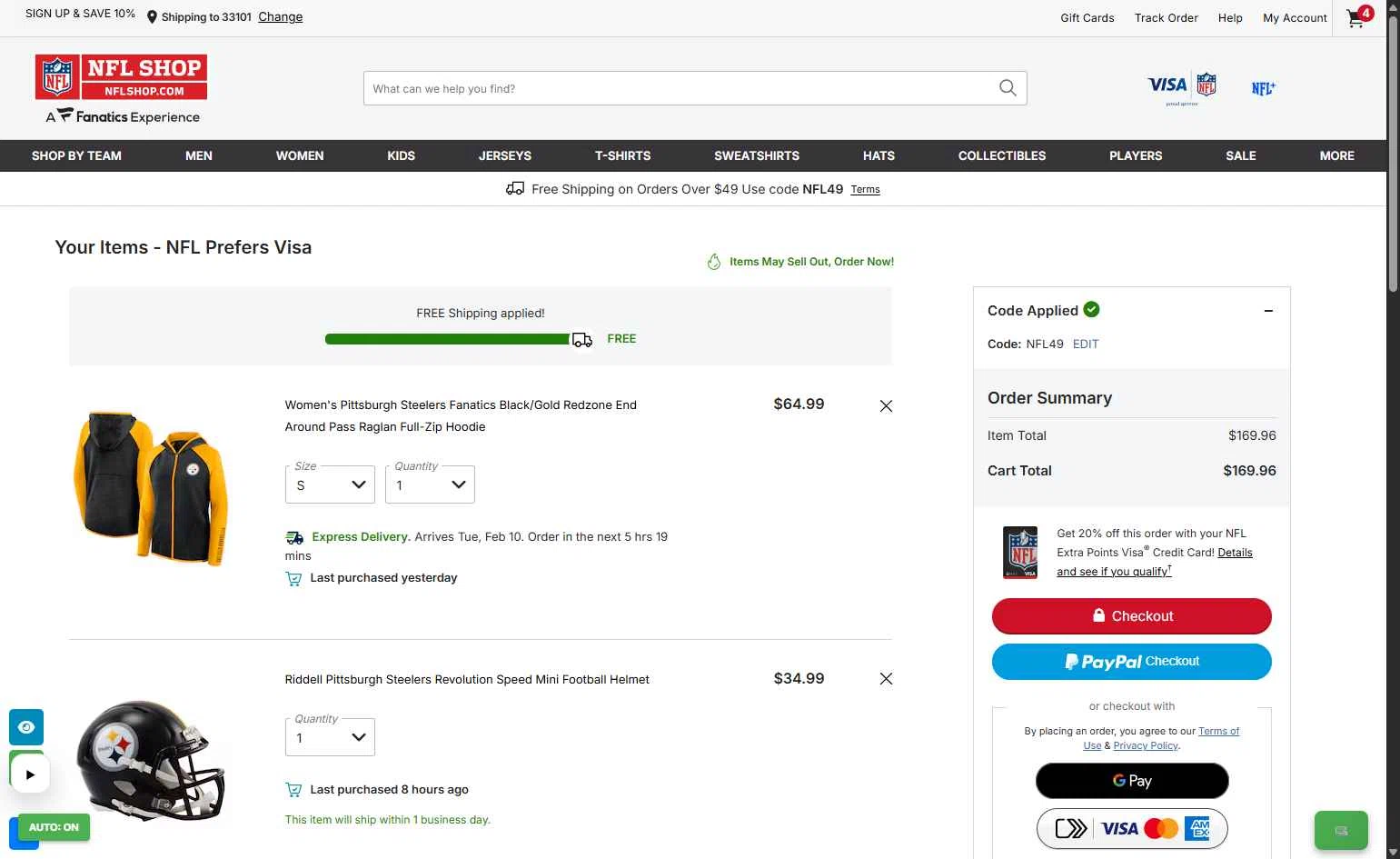
Task: Open the WOMEN menu
Action: click(300, 155)
